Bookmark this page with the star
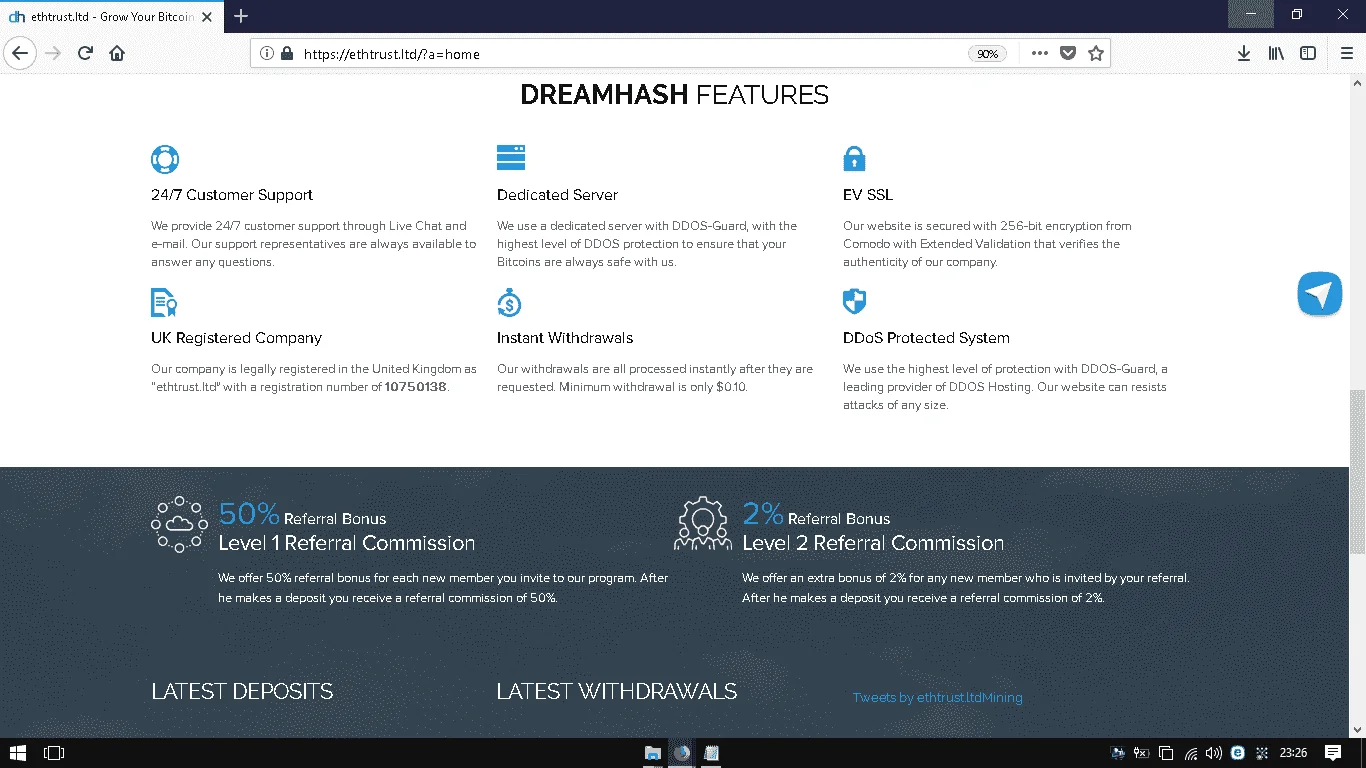The image size is (1366, 768). coord(1096,53)
